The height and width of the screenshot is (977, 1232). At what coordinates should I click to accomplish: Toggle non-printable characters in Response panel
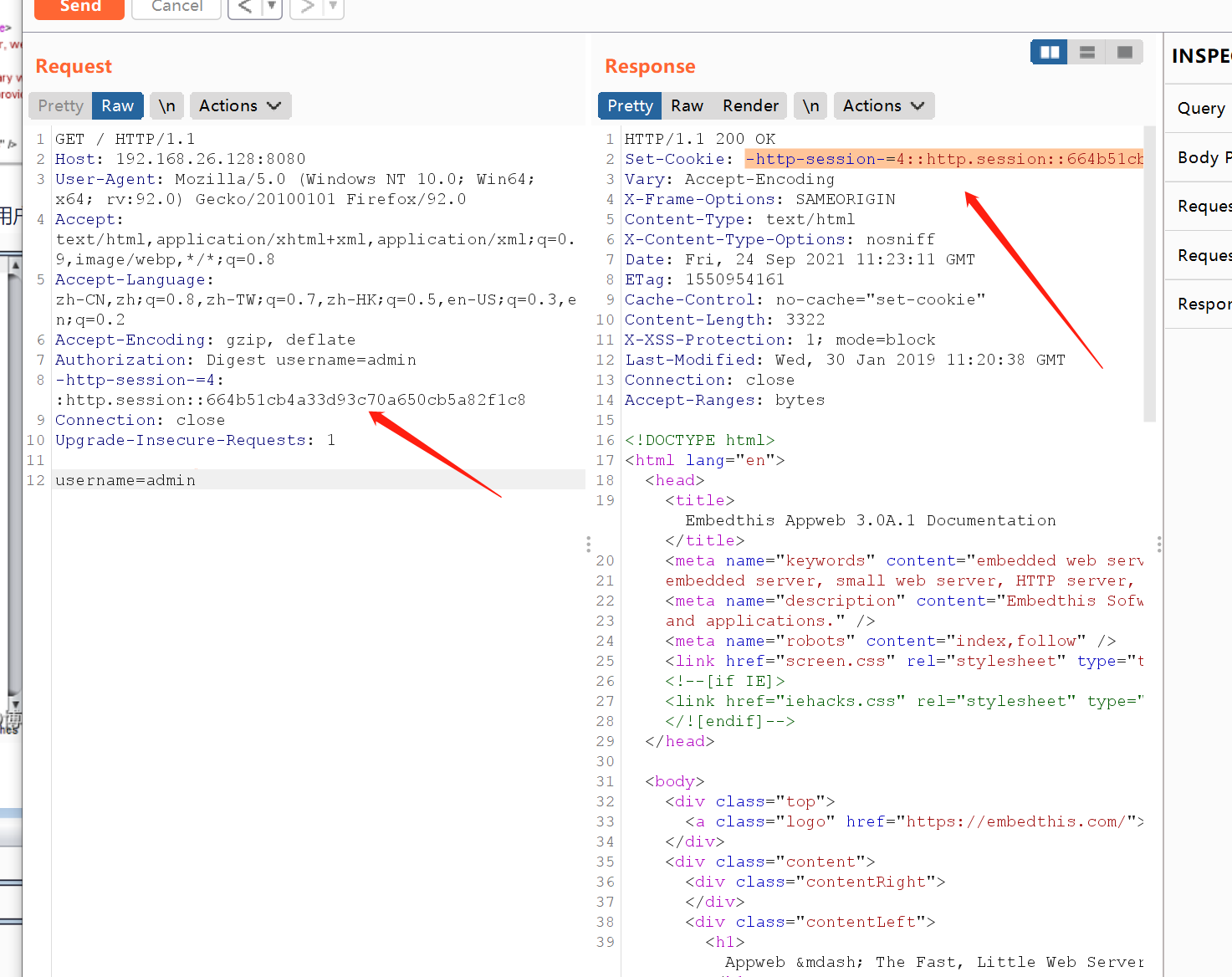810,106
